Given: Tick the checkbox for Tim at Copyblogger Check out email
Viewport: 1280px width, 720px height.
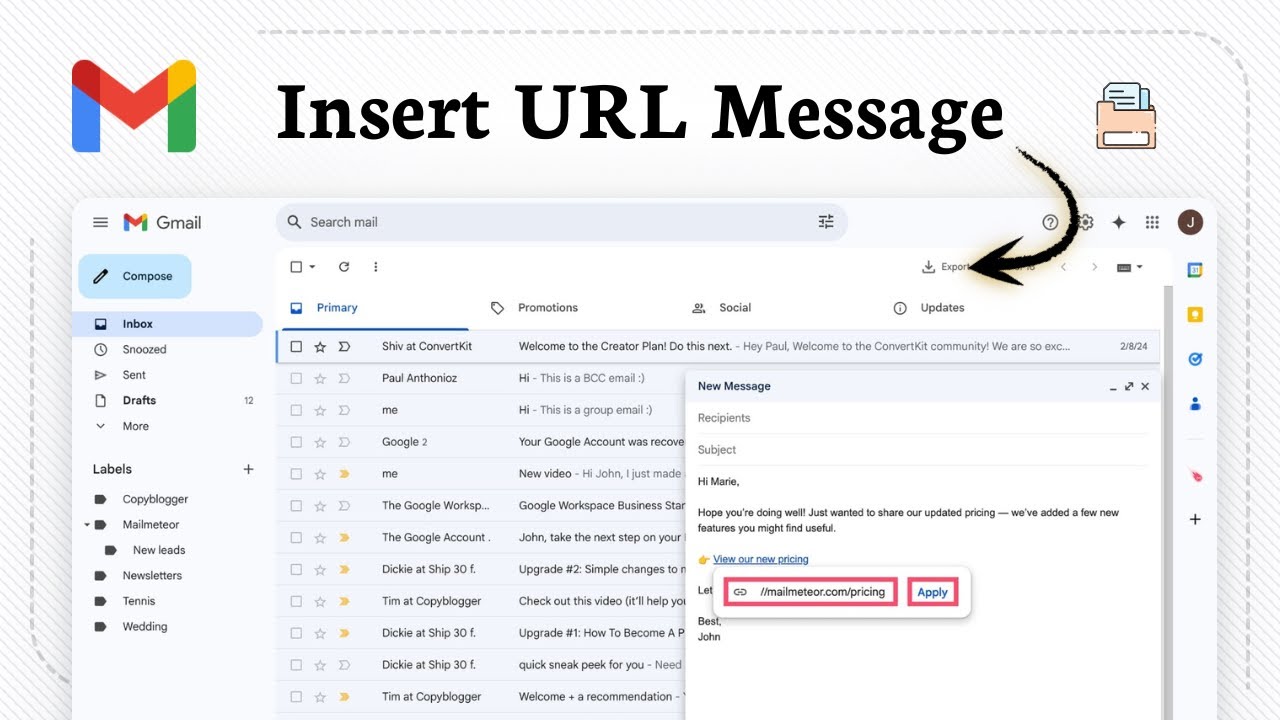Looking at the screenshot, I should [x=296, y=601].
